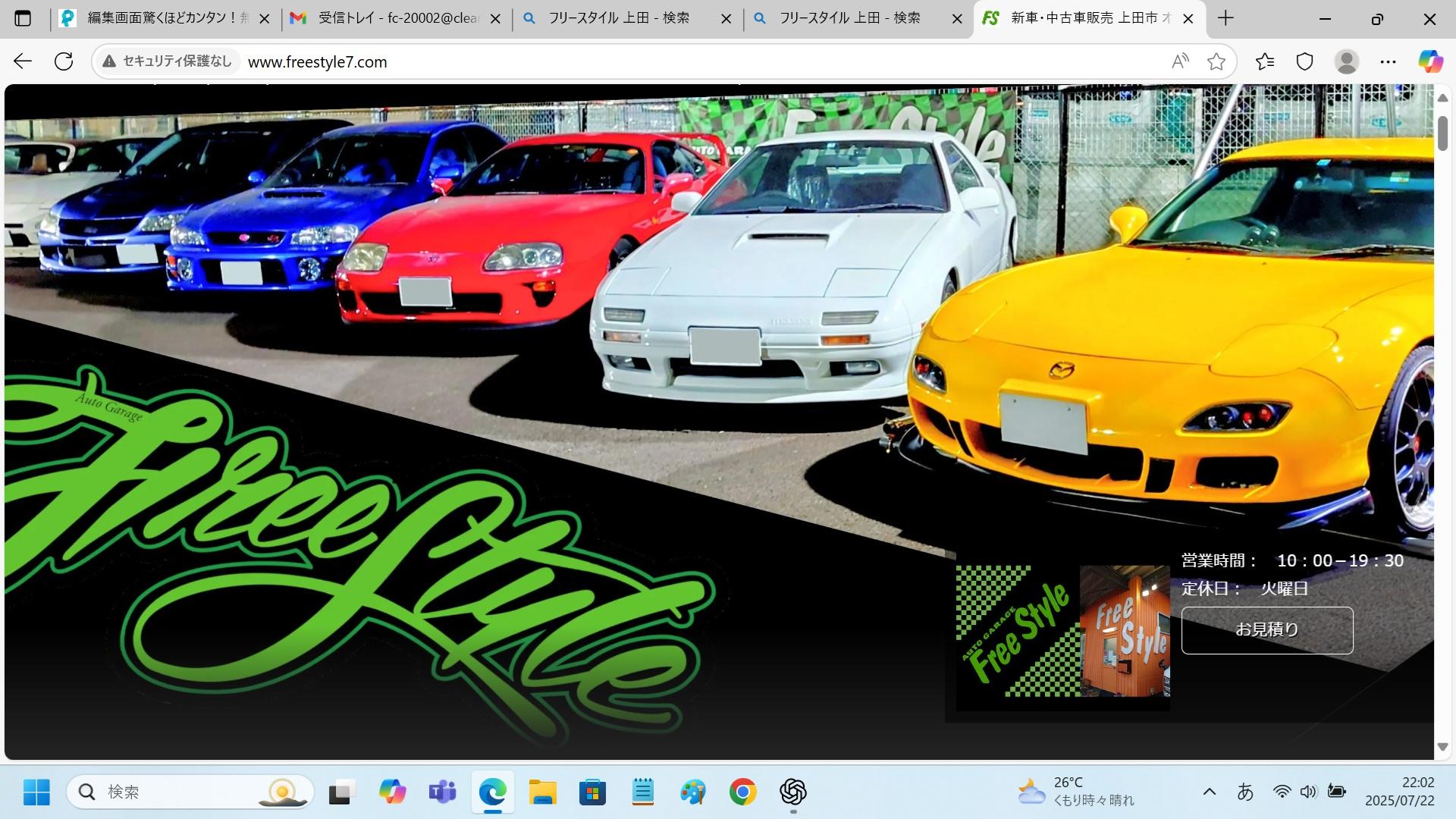Click the '定休日： 火曜日' text

coord(1244,588)
